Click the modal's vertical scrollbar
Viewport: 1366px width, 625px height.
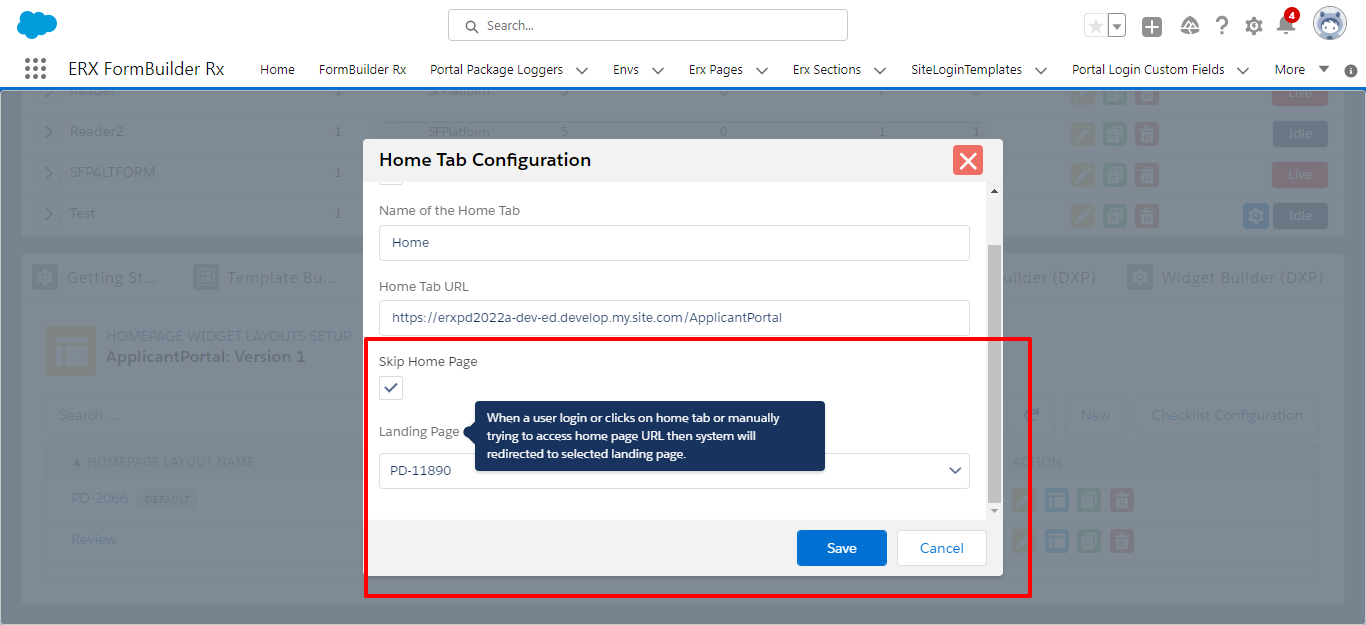pos(993,370)
